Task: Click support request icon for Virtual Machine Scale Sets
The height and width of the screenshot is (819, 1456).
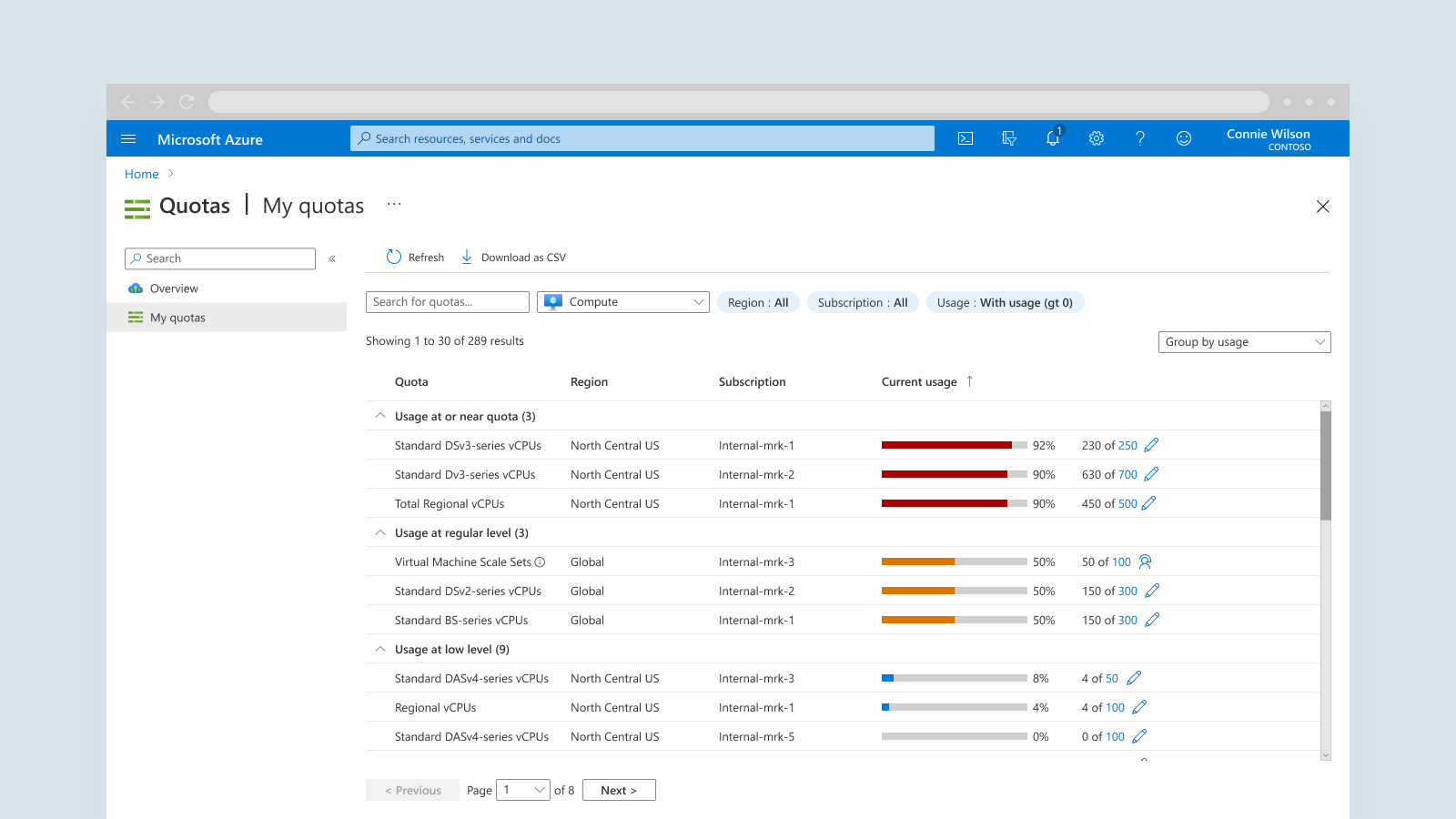Action: click(1145, 561)
